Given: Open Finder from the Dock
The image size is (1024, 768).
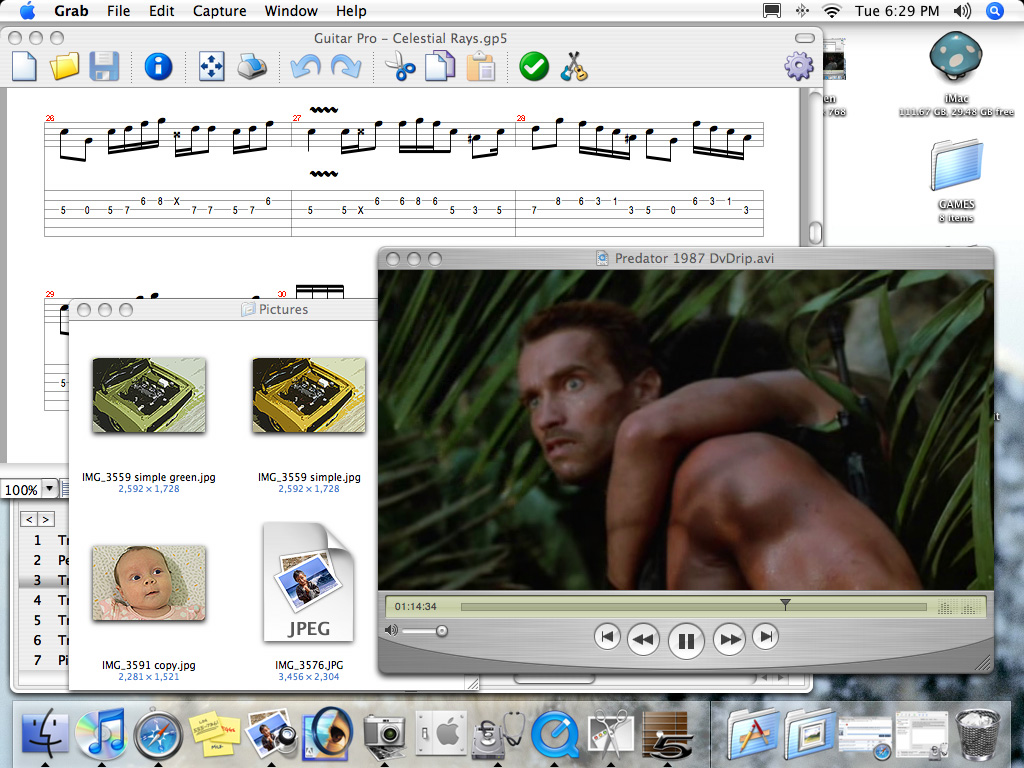Looking at the screenshot, I should click(45, 733).
